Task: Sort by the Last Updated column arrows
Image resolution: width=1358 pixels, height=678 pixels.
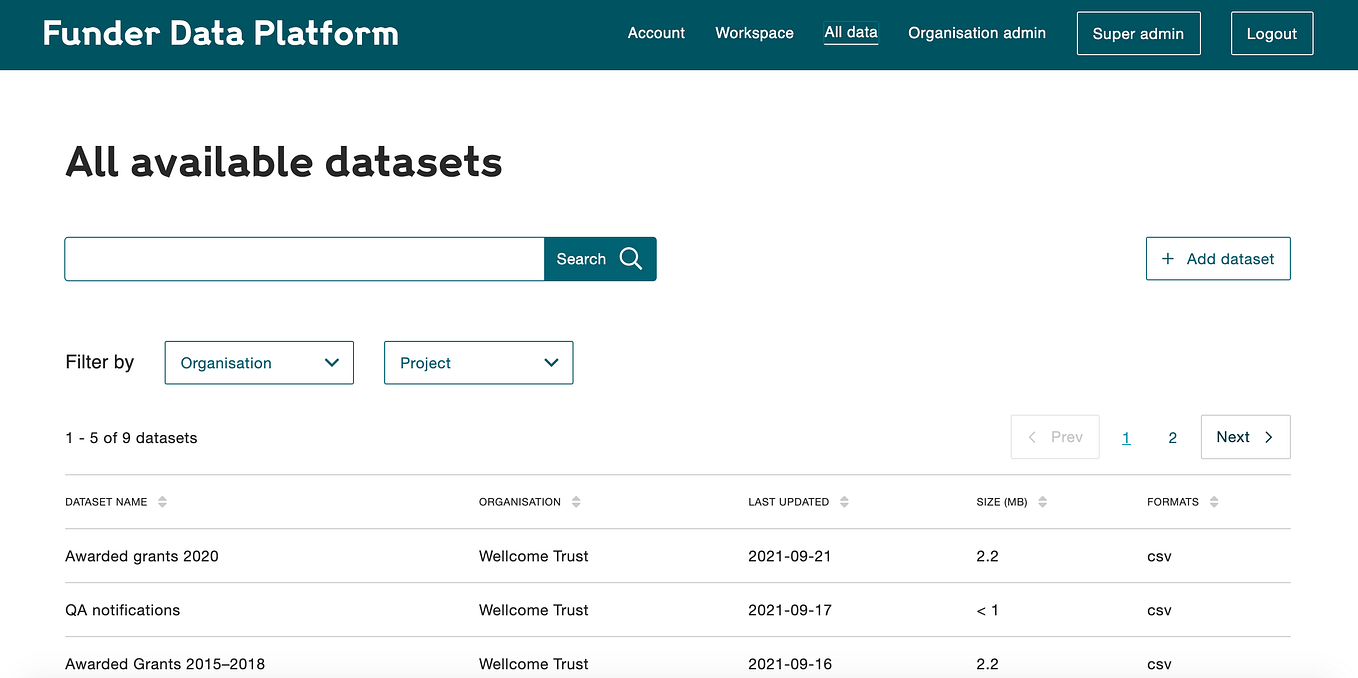Action: point(845,502)
